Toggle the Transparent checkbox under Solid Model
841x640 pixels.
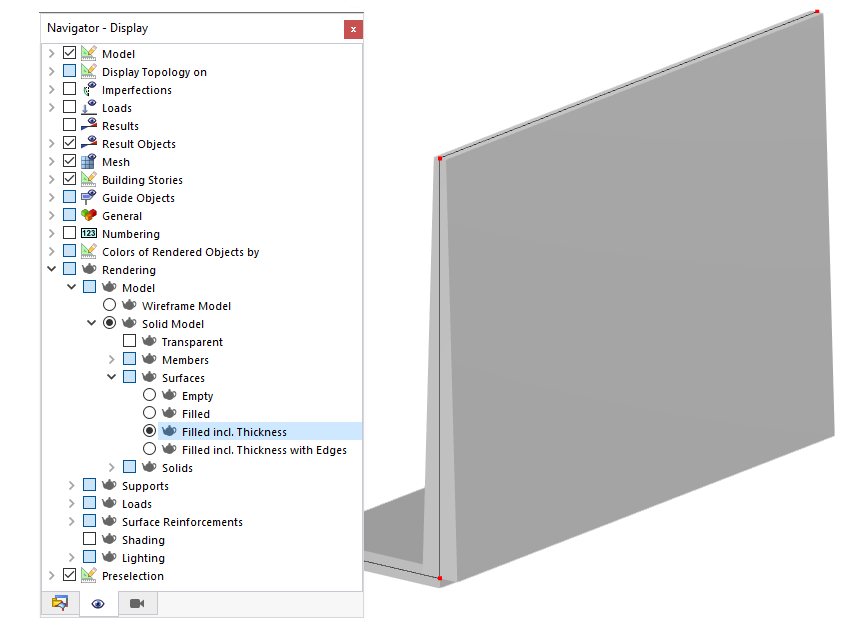point(129,340)
